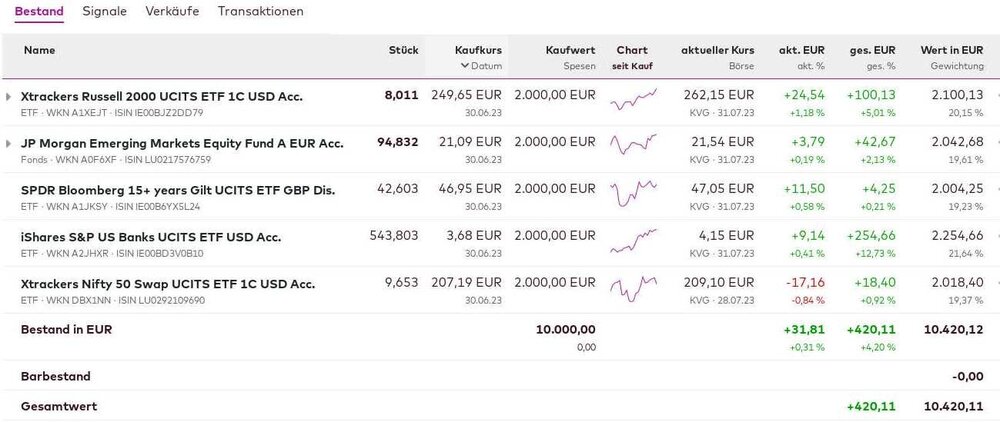Open the JP Morgan Emerging Markets sparkline chart
Image resolution: width=1000 pixels, height=422 pixels.
click(x=632, y=149)
